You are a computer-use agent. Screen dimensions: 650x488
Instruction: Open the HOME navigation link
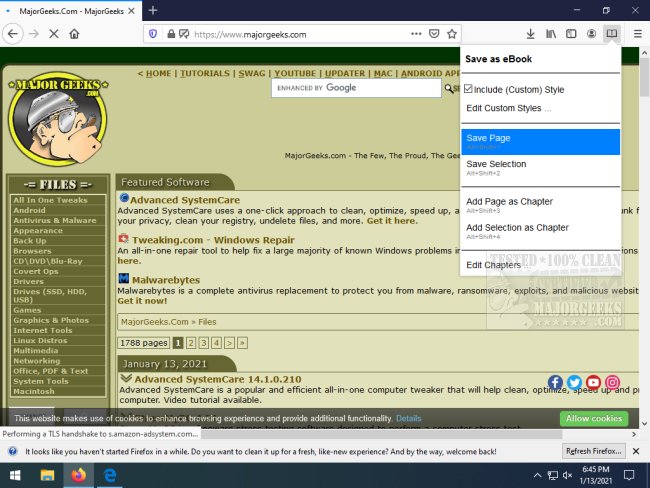click(x=158, y=73)
